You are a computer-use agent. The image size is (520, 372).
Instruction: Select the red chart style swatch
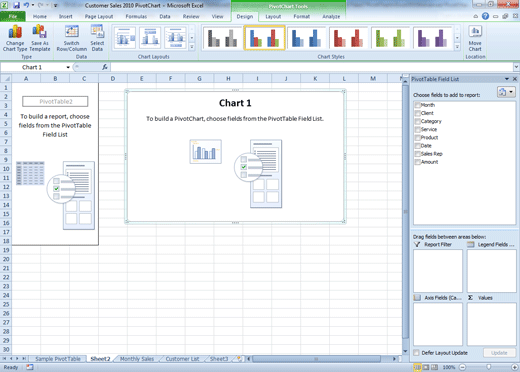pyautogui.click(x=348, y=38)
